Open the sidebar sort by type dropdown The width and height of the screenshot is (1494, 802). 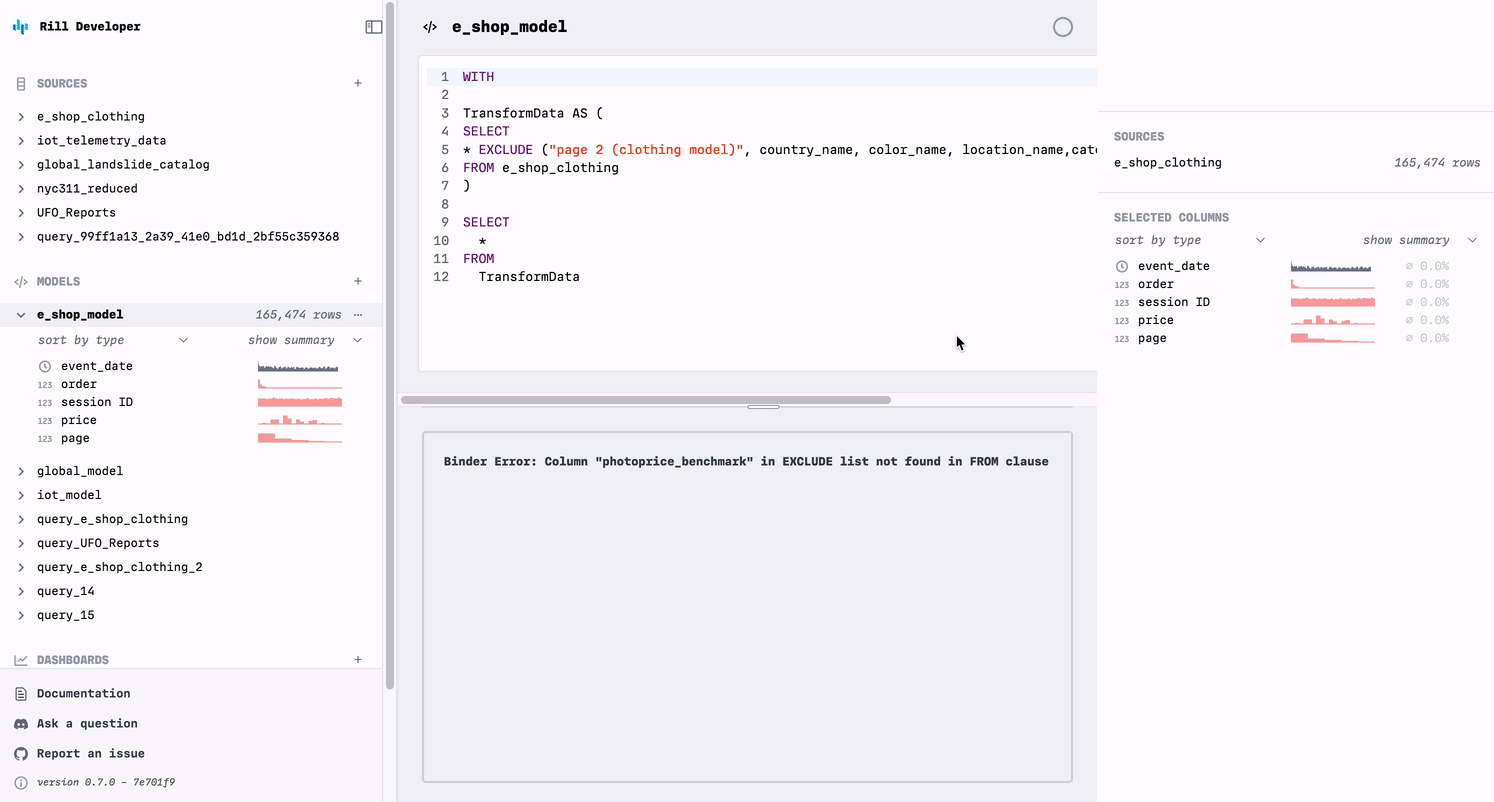click(x=113, y=340)
